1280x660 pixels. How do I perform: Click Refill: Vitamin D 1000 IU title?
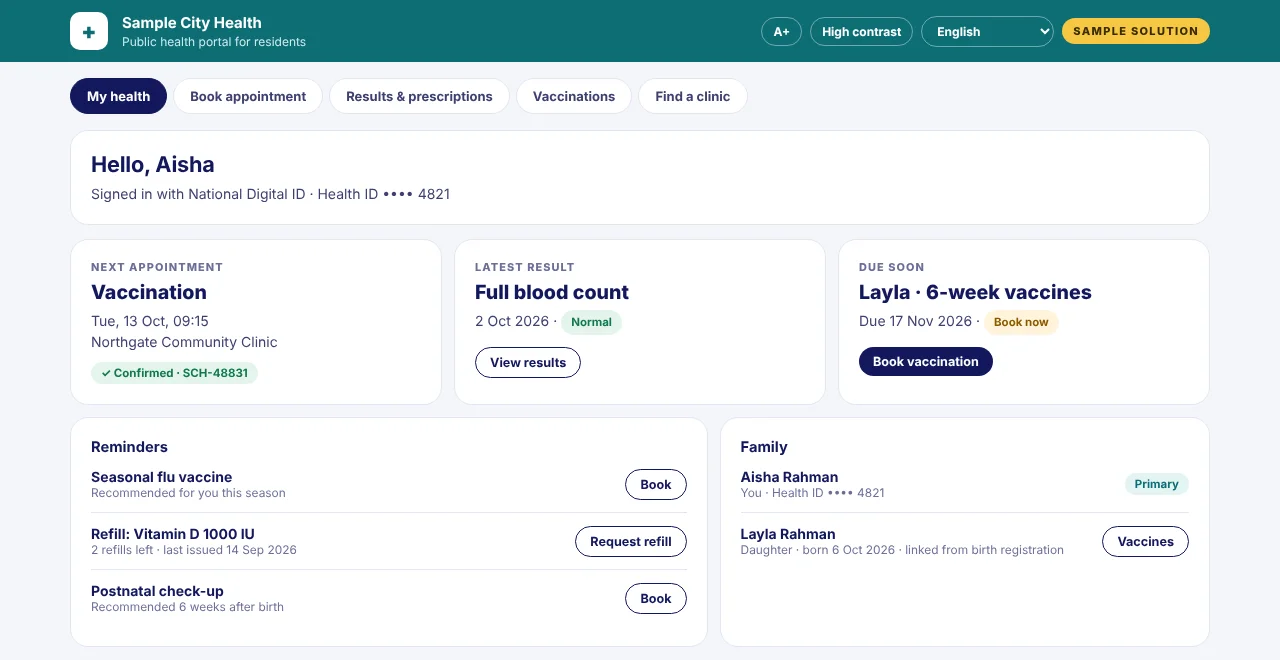click(x=173, y=534)
